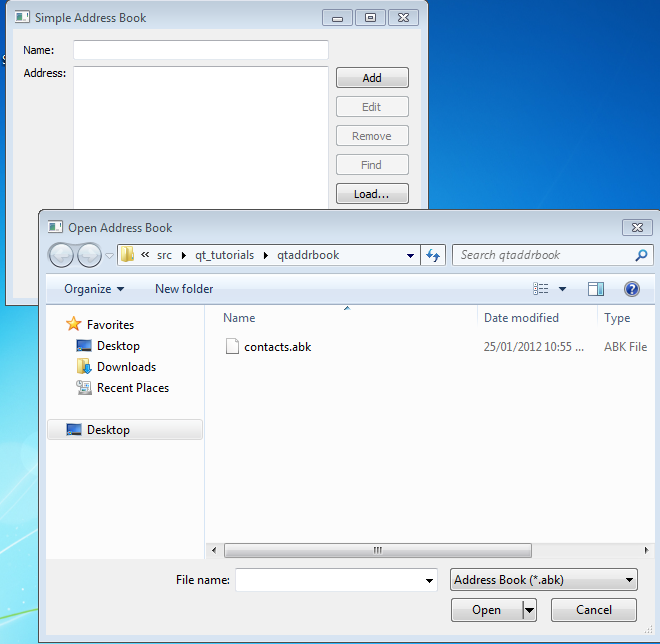Click the Change your view icon
This screenshot has height=644, width=660.
(x=540, y=289)
